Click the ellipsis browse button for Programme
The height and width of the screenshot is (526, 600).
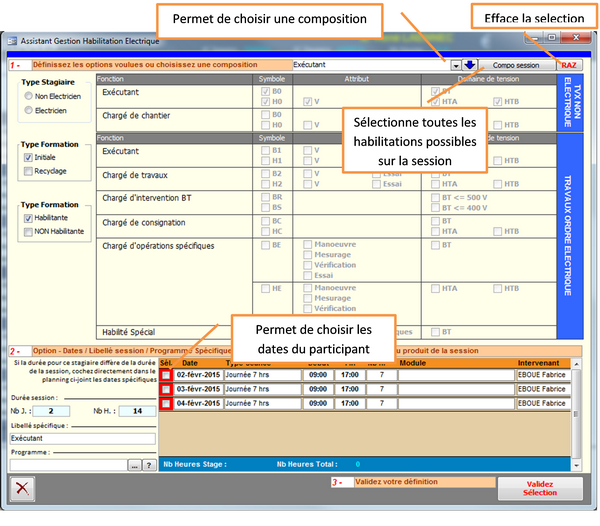point(135,464)
